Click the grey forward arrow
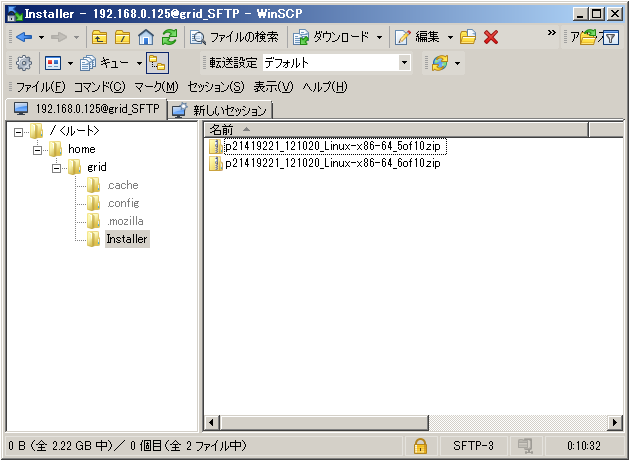630x461 pixels. click(59, 37)
